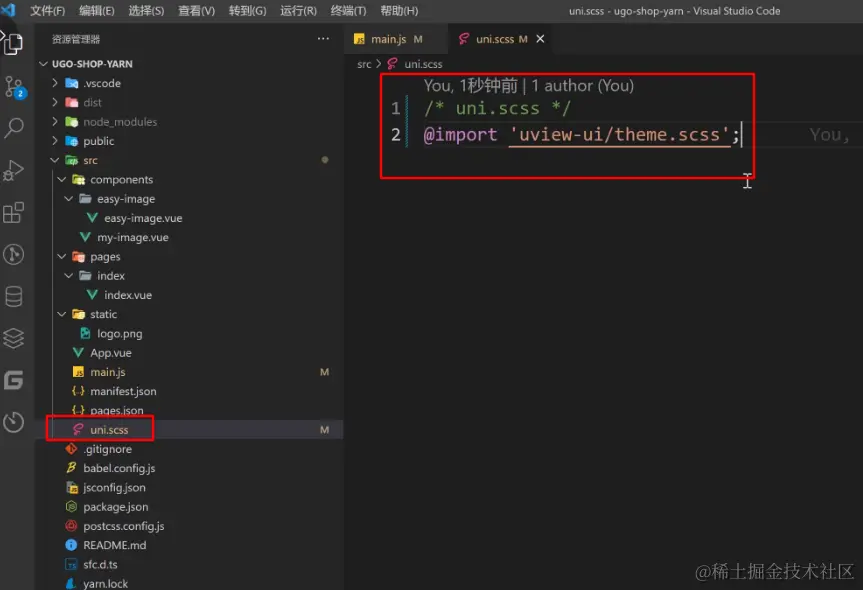863x590 pixels.
Task: Collapse the components folder
Action: (x=62, y=179)
